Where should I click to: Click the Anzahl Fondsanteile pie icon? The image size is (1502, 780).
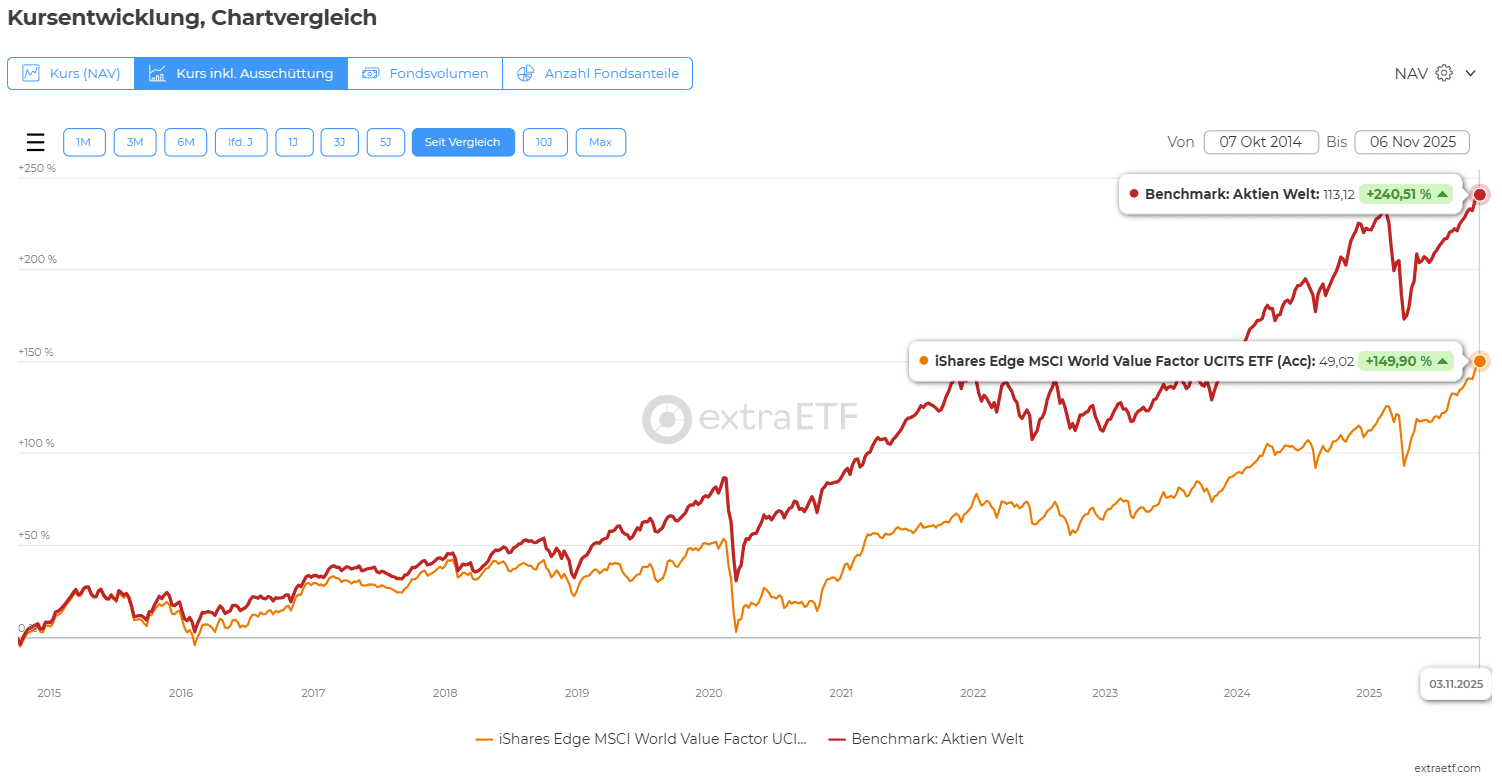(526, 73)
